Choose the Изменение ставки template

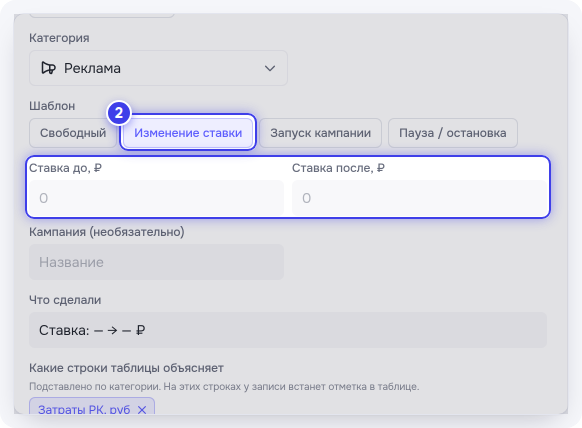point(188,133)
